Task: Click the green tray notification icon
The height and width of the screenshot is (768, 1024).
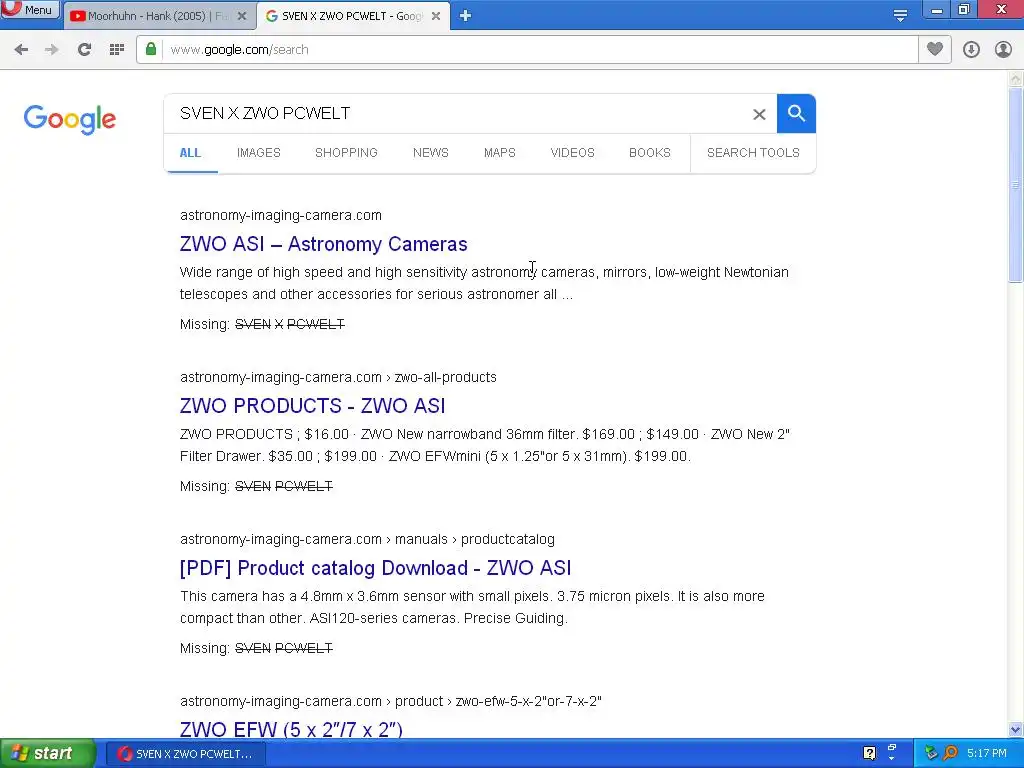Action: click(x=931, y=754)
